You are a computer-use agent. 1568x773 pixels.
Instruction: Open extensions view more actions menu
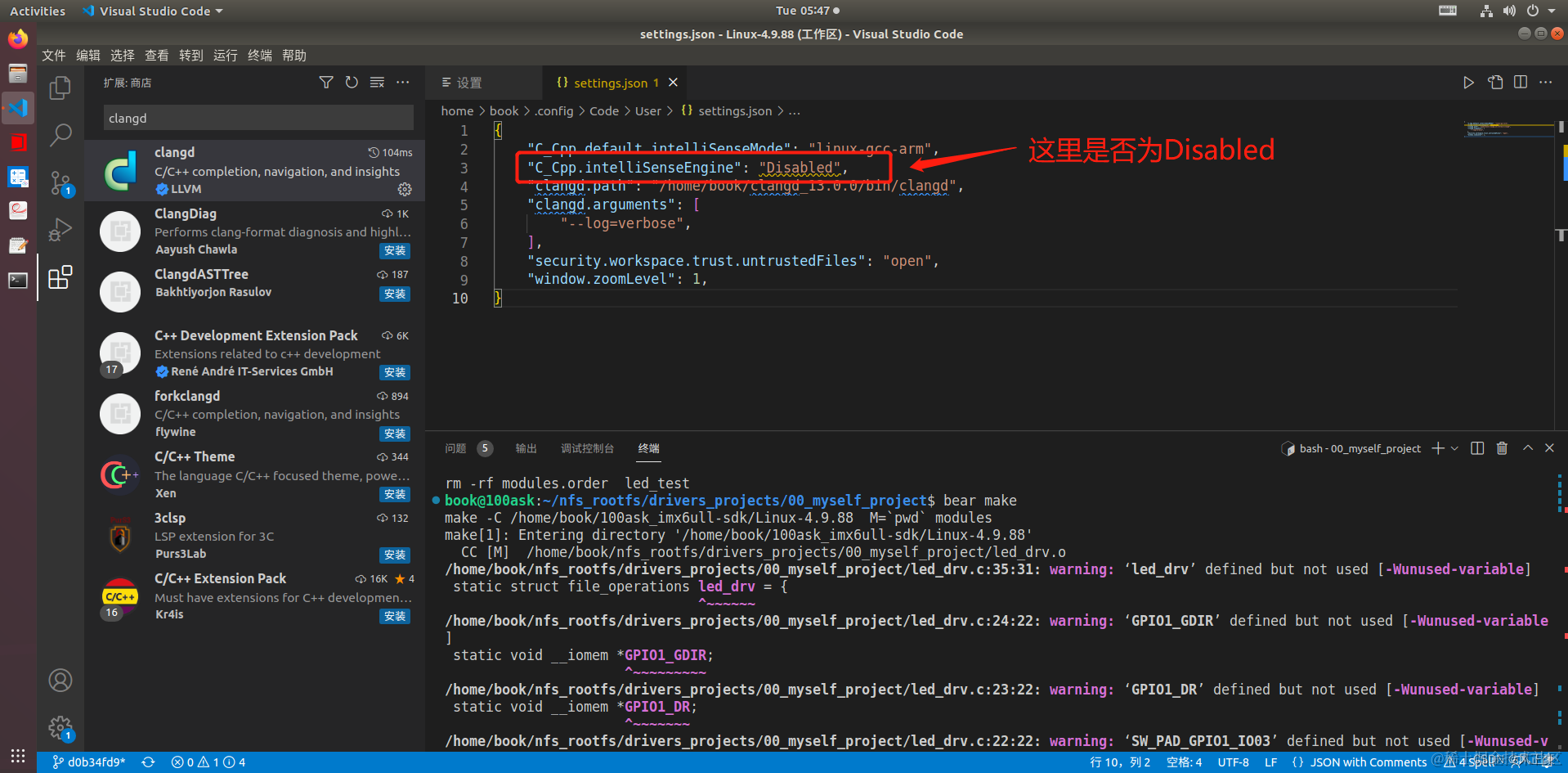pyautogui.click(x=403, y=83)
